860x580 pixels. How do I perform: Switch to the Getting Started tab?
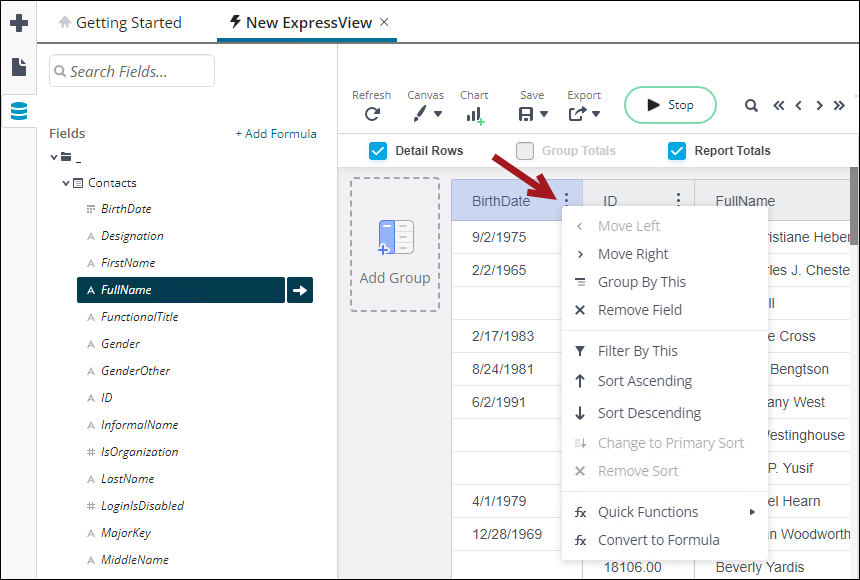click(x=120, y=22)
